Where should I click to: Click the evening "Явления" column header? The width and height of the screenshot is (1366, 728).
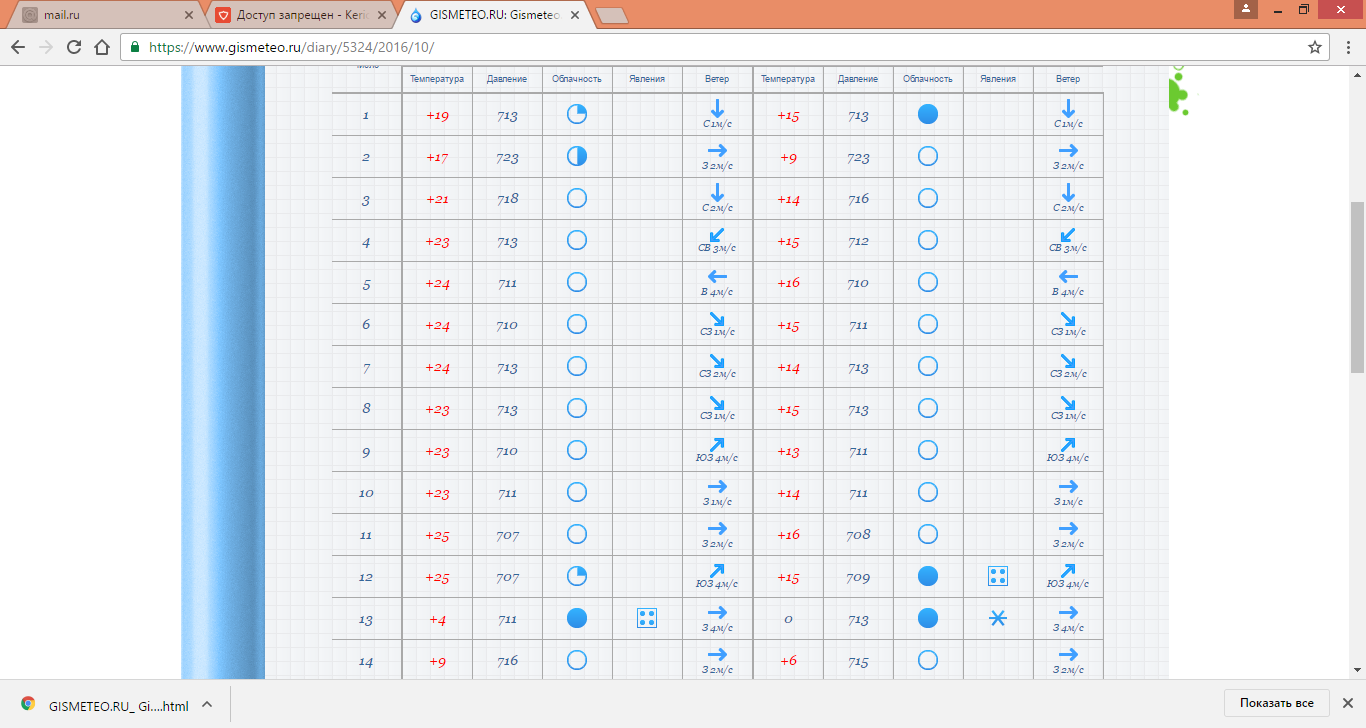coord(998,79)
